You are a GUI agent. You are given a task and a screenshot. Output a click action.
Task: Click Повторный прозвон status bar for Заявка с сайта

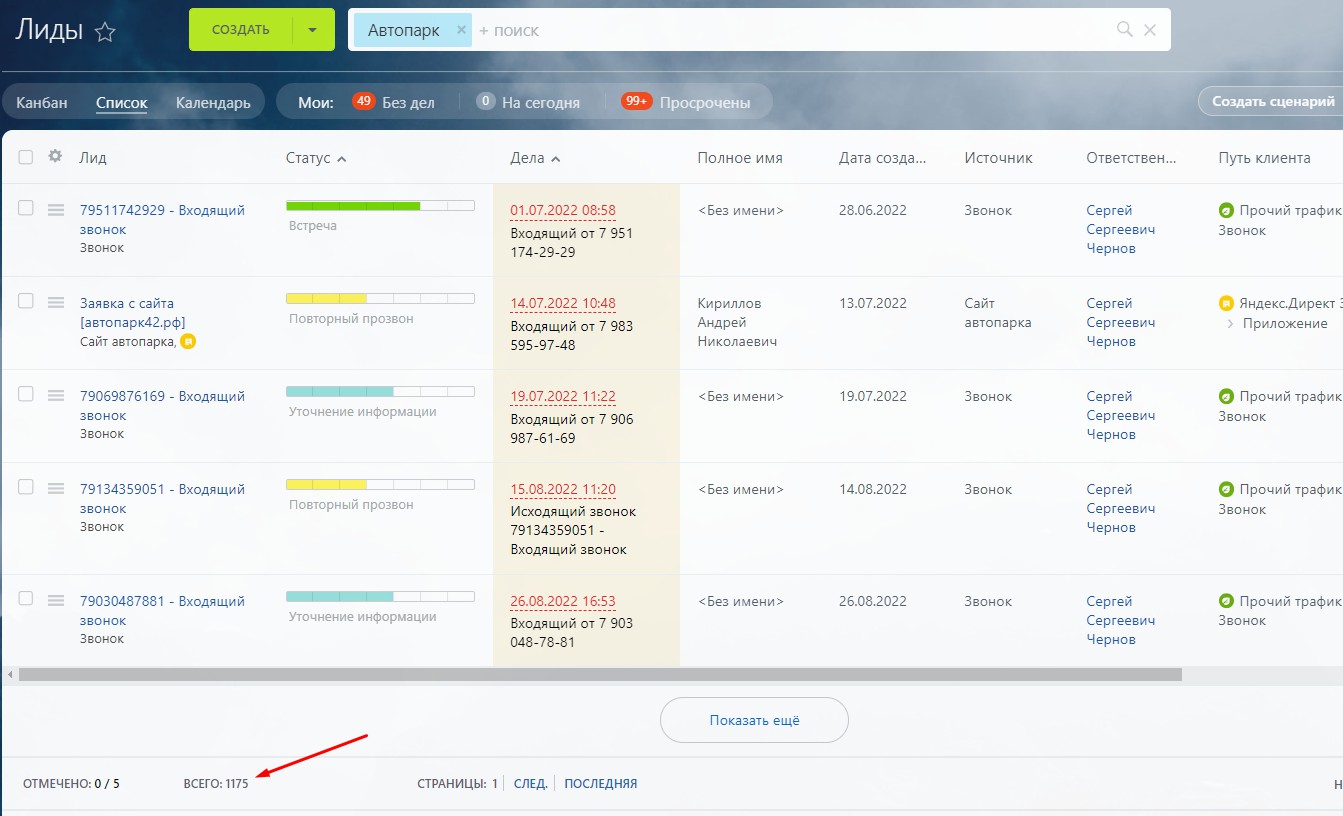(380, 298)
